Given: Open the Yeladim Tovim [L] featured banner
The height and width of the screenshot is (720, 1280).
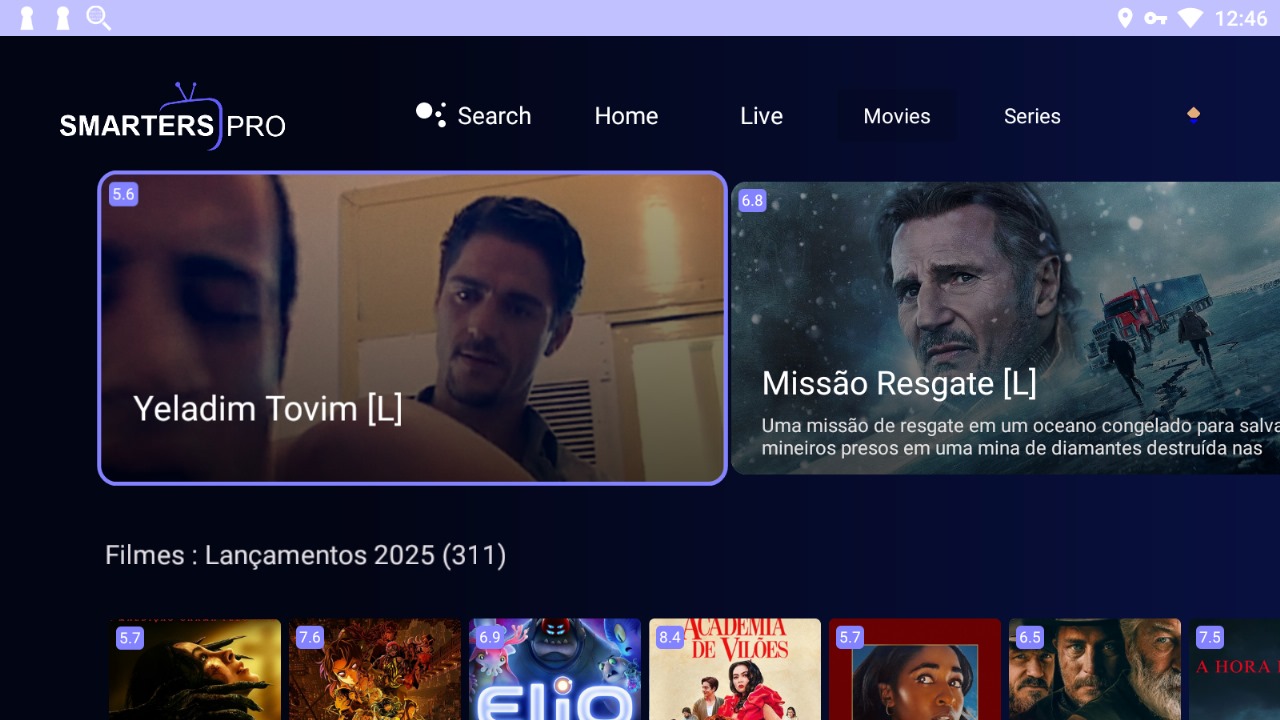Looking at the screenshot, I should [412, 328].
